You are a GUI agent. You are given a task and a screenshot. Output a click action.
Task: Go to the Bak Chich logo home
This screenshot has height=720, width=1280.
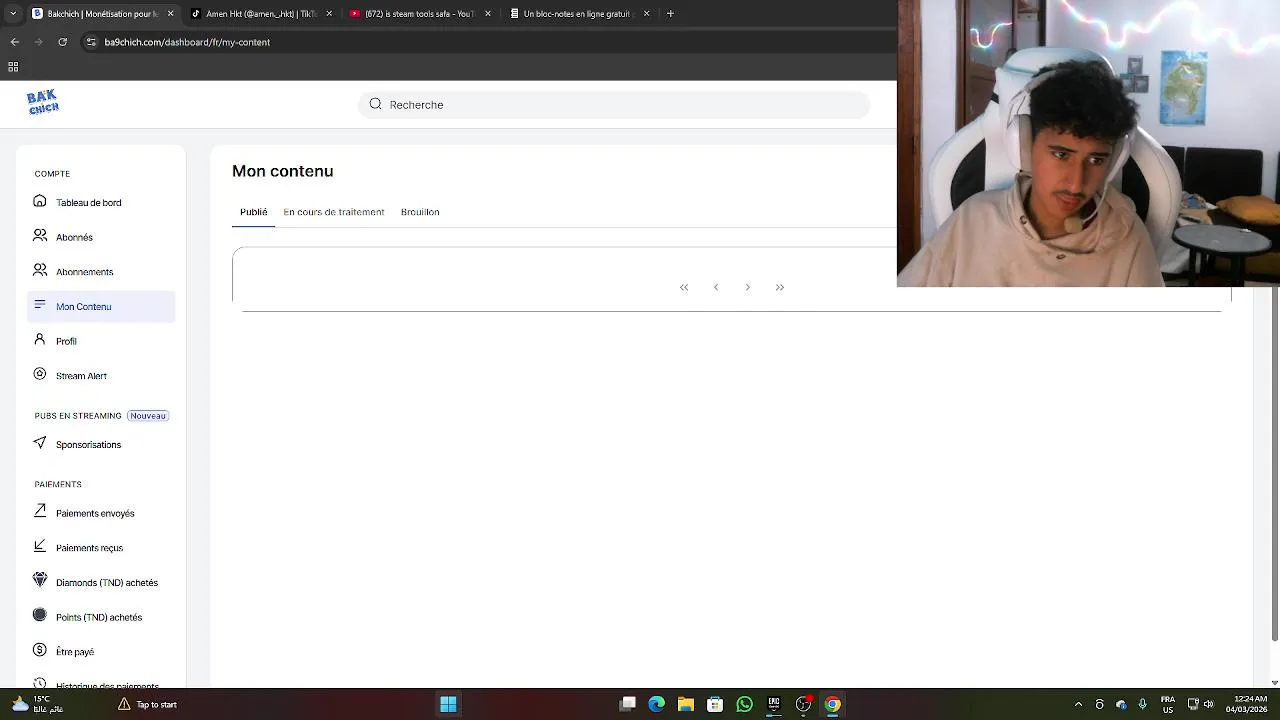pyautogui.click(x=43, y=102)
